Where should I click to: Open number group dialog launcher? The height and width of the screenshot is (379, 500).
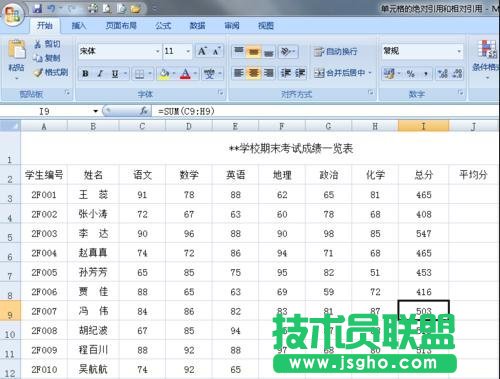pos(460,93)
